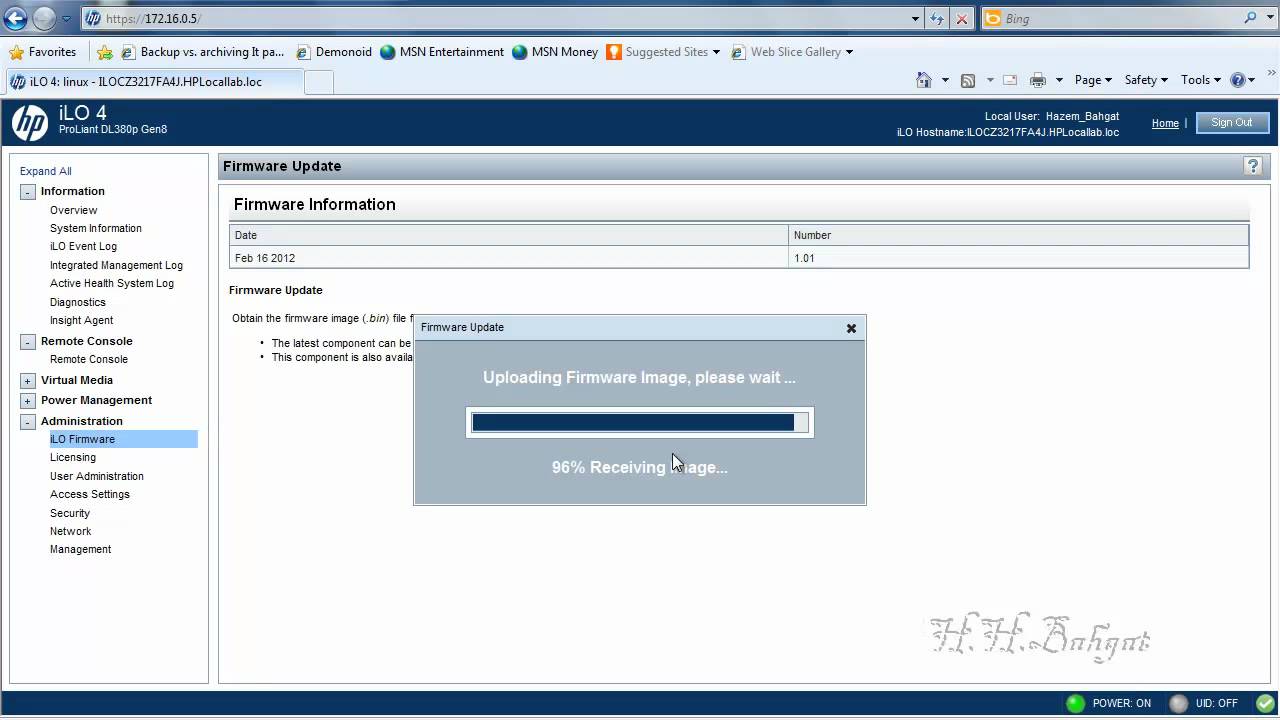Click the Expand All link
The height and width of the screenshot is (720, 1280).
46,171
